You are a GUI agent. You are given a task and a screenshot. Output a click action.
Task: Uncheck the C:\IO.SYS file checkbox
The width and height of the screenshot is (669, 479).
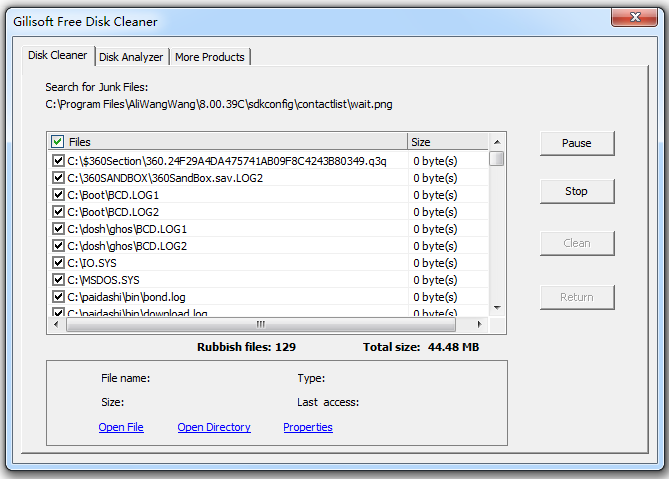coord(58,262)
